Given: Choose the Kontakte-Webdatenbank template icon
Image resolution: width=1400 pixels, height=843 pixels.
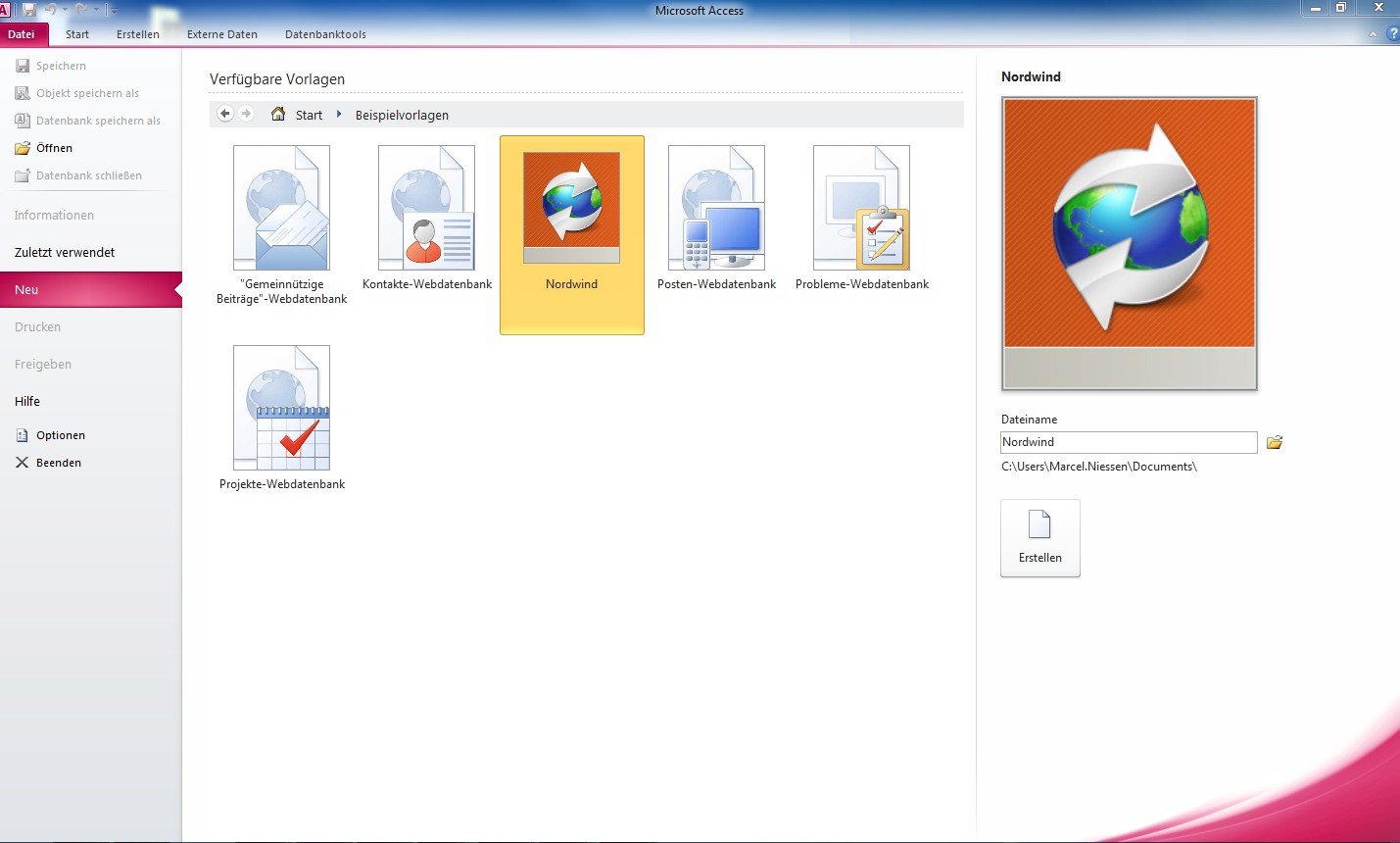Looking at the screenshot, I should (x=426, y=208).
